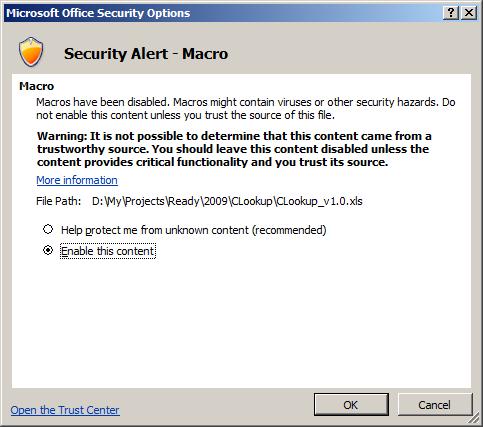
Task: Click the File Path label
Action: point(59,201)
